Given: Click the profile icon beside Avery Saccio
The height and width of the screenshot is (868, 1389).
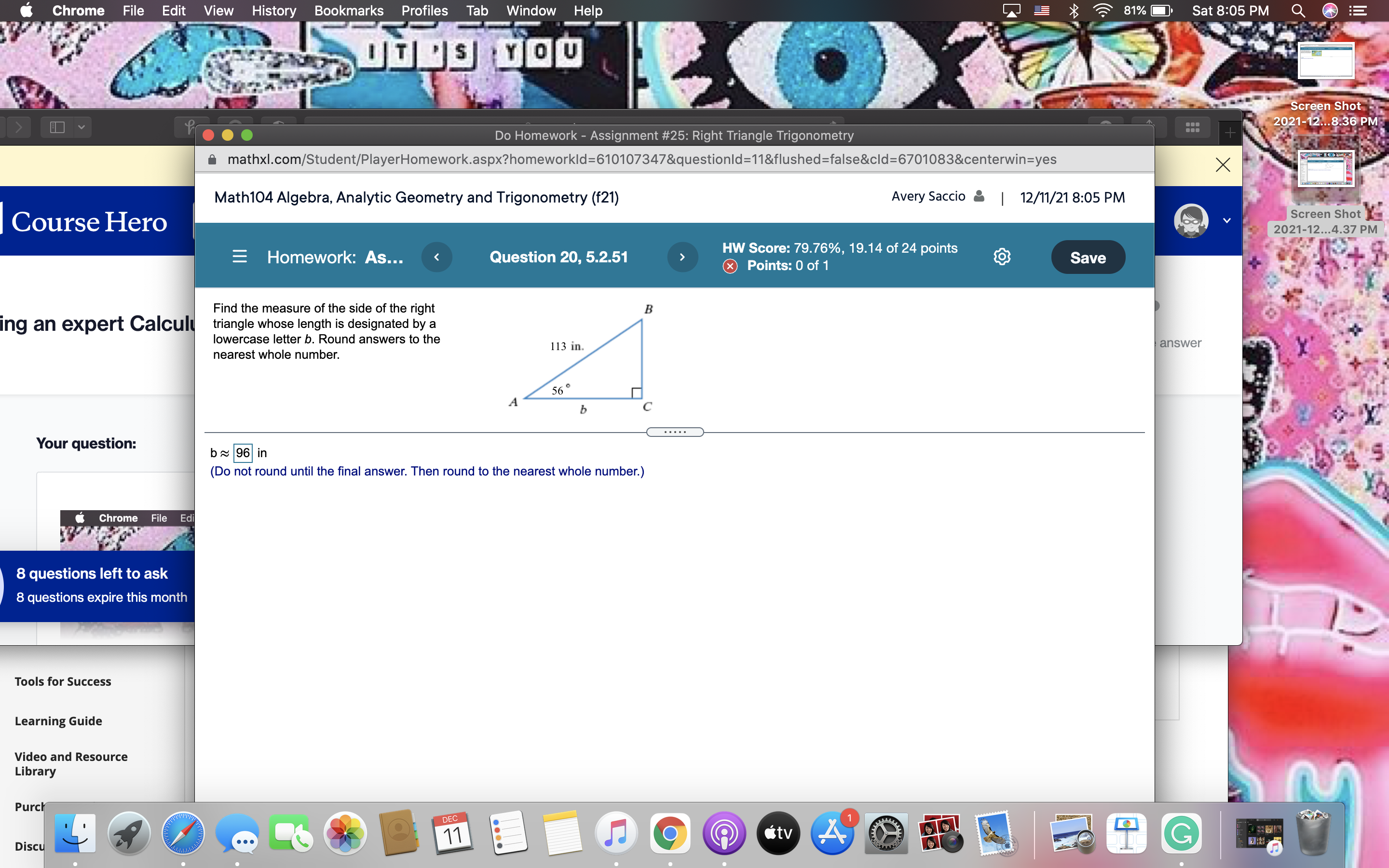Looking at the screenshot, I should tap(979, 196).
